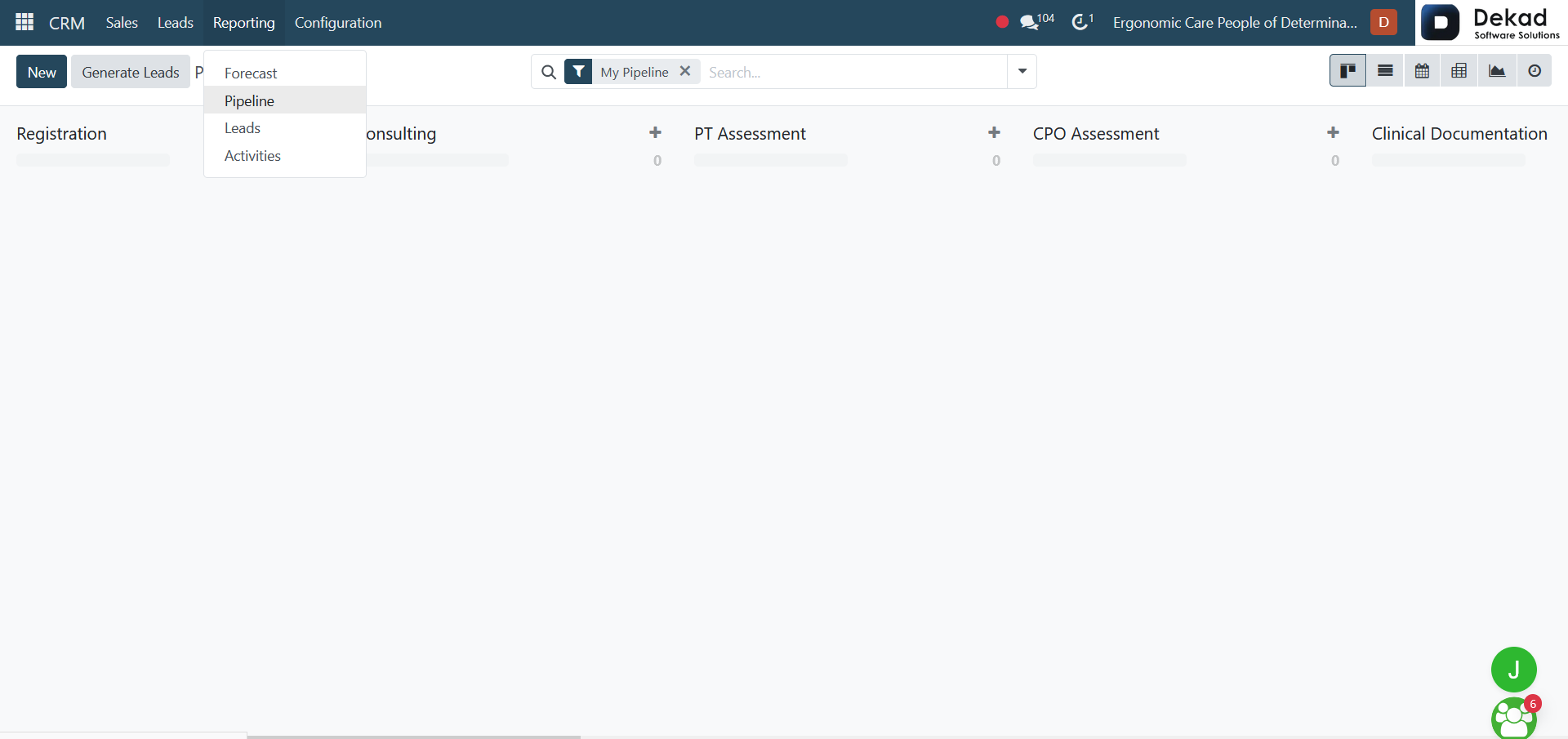Switch to Kanban view
The width and height of the screenshot is (1568, 739).
point(1347,71)
